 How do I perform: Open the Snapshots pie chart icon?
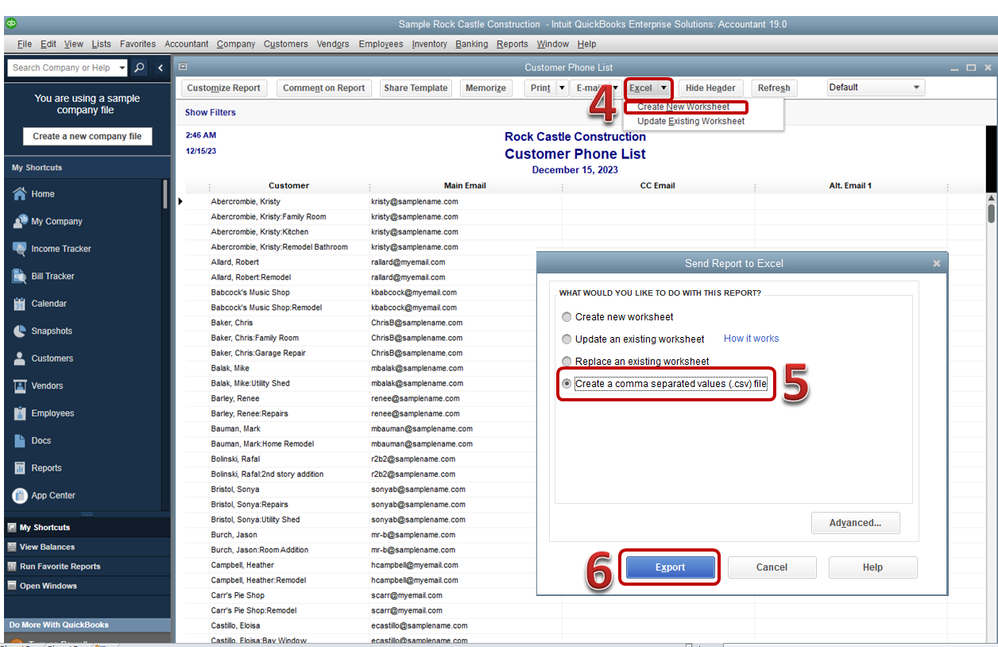coord(20,331)
